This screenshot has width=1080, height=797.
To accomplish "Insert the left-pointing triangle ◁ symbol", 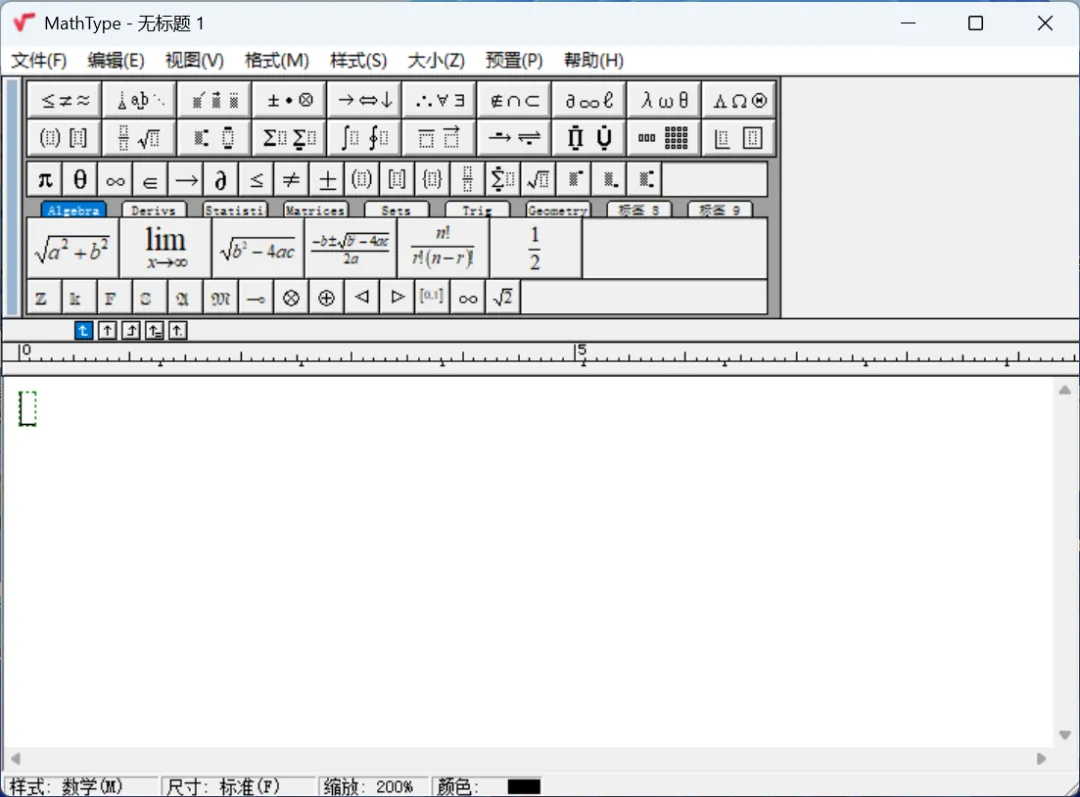I will (362, 298).
